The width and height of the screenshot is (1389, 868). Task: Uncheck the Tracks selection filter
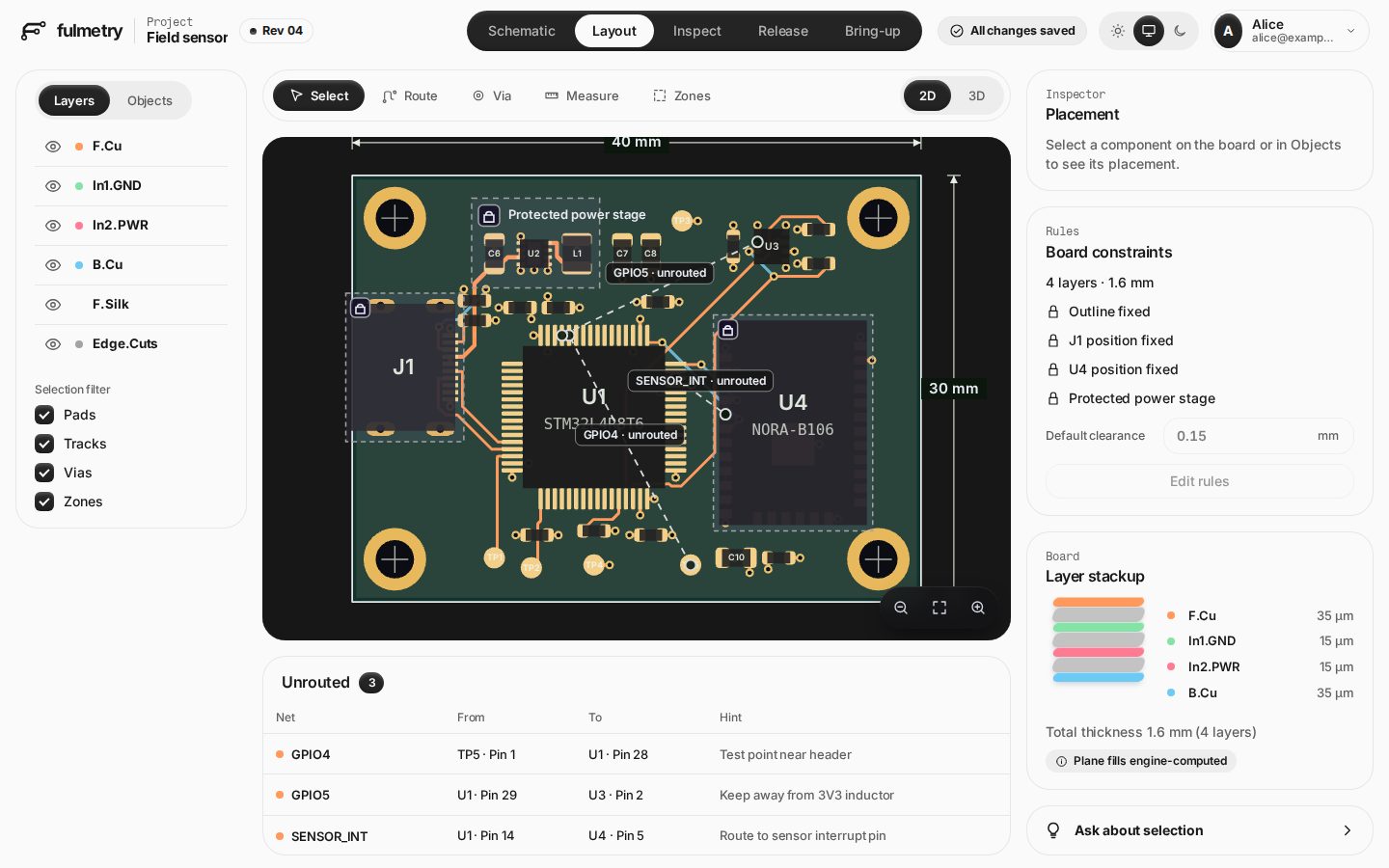44,444
